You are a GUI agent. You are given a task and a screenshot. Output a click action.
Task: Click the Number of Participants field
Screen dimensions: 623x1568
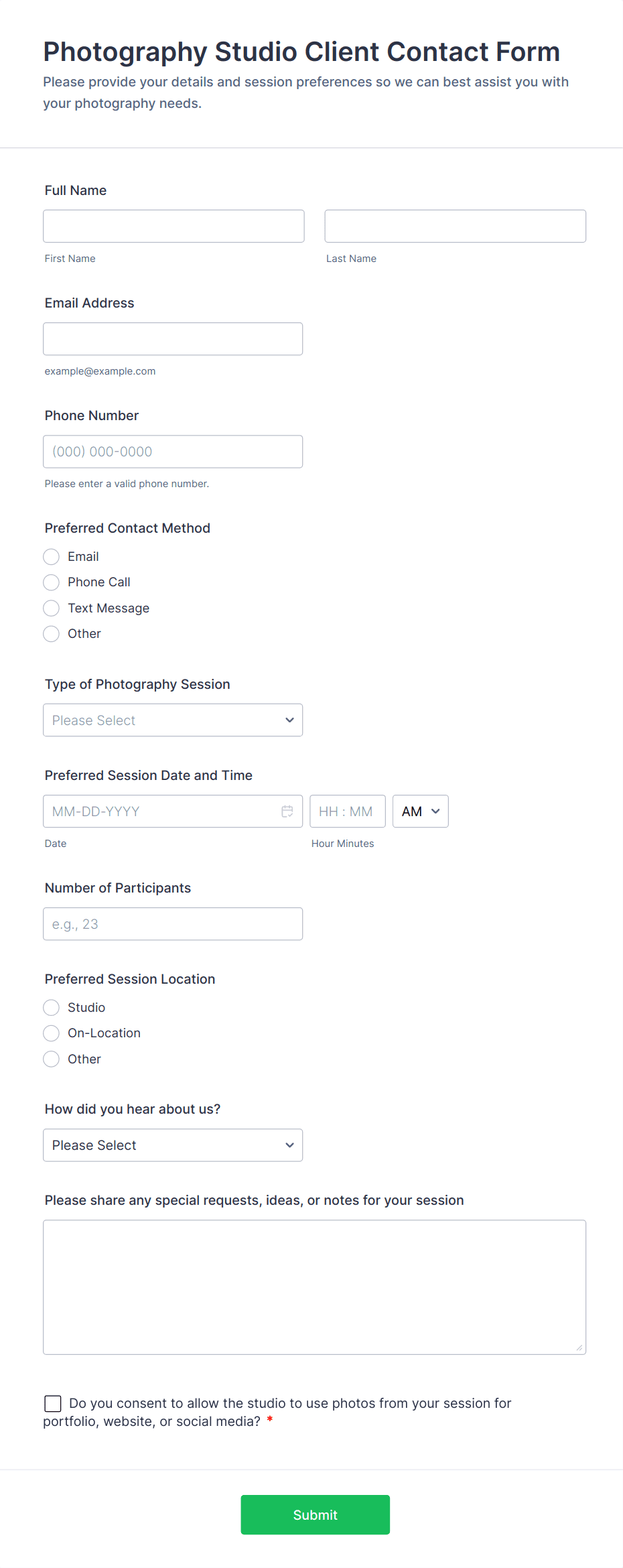173,923
